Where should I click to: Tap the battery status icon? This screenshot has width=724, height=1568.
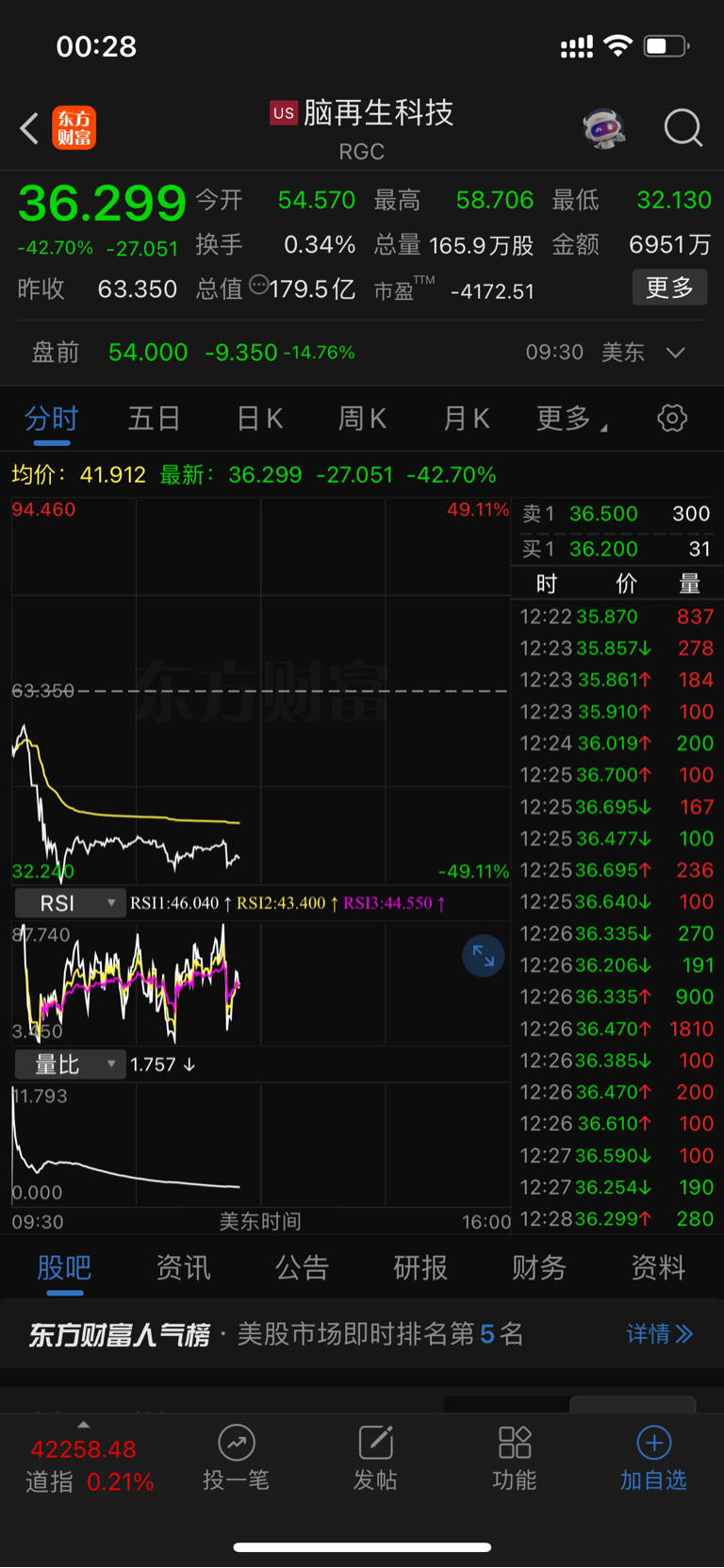(666, 45)
